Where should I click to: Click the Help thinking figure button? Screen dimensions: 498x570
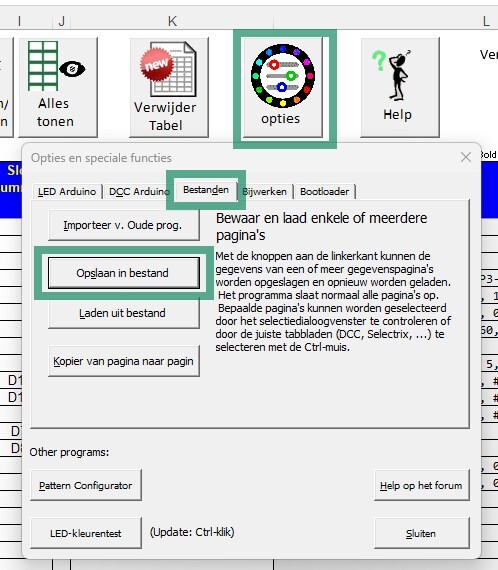pyautogui.click(x=400, y=87)
